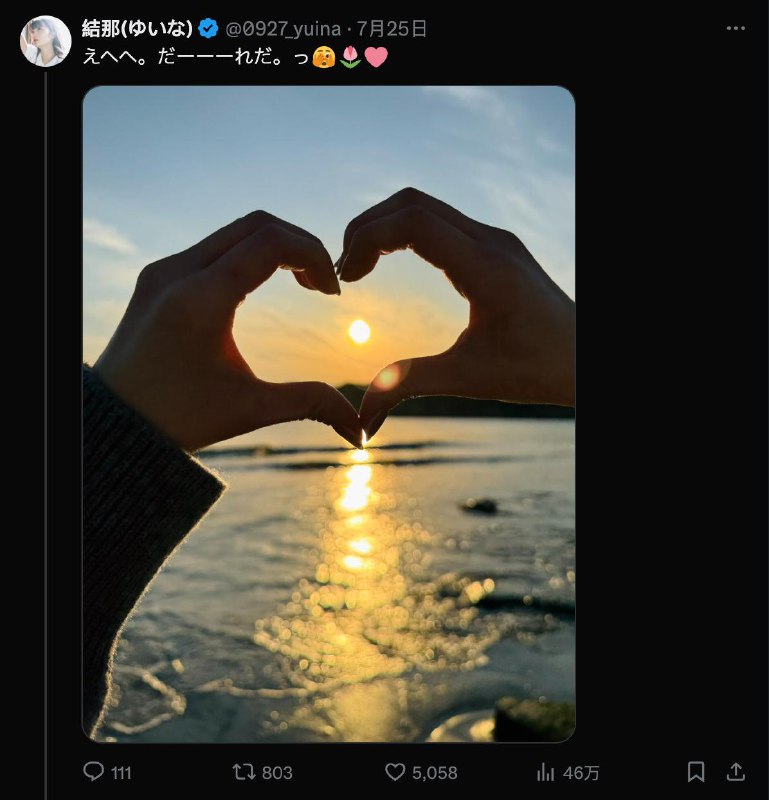Click display name 結那(ゆいな)
This screenshot has width=769, height=800.
pyautogui.click(x=137, y=28)
